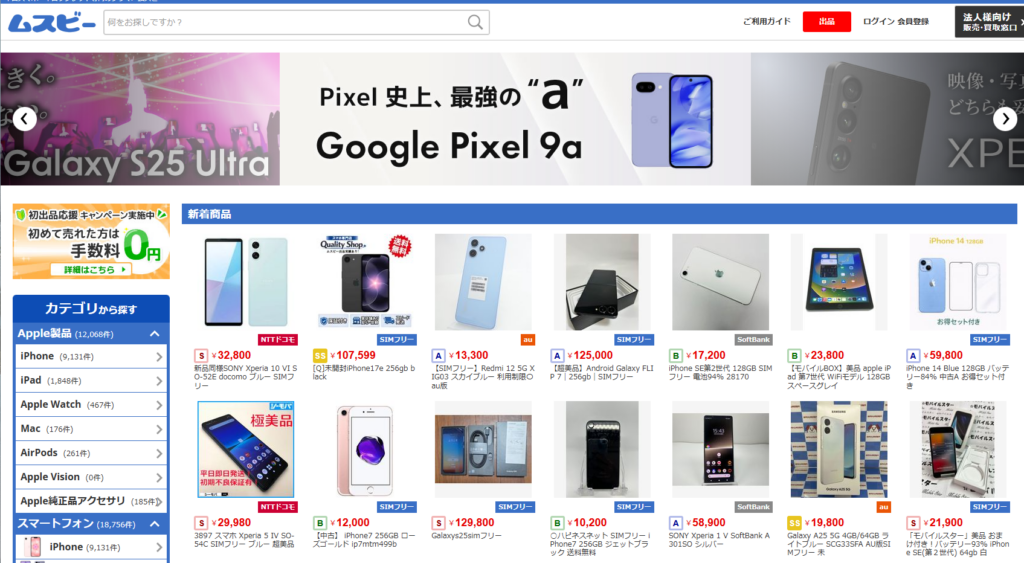Open the 法人様向け 販売・買取窓口 button

tap(989, 22)
